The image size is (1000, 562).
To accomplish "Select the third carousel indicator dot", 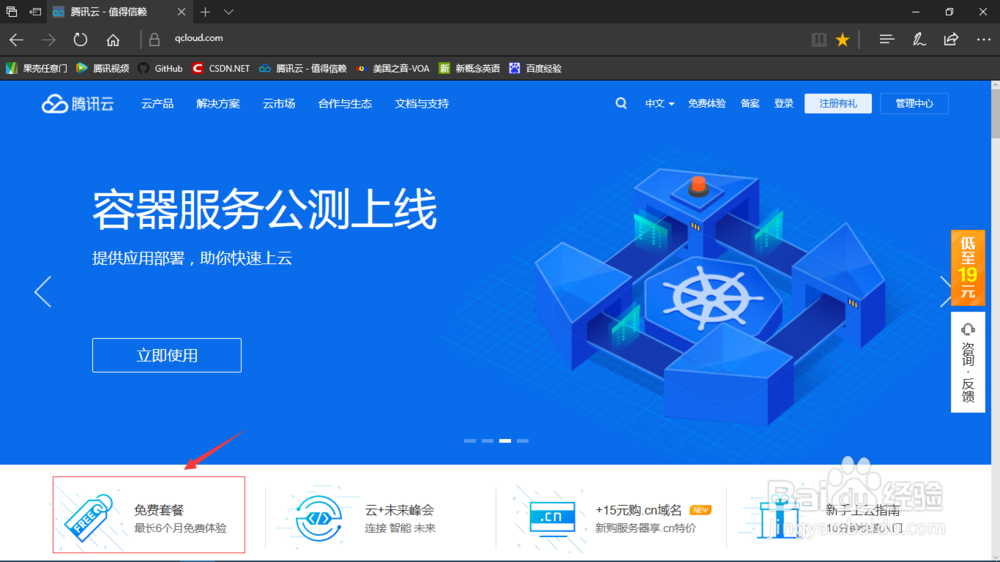I will tap(505, 440).
